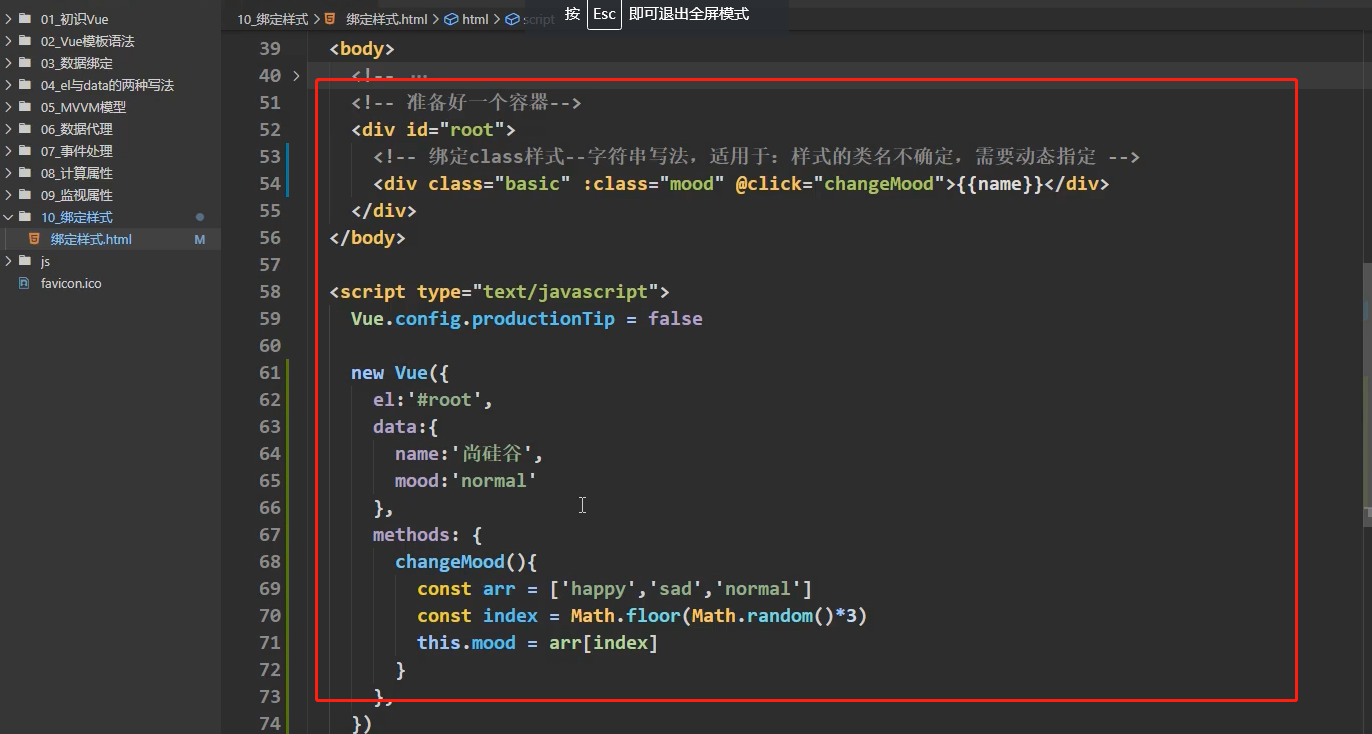Open the html breadcrumb segment

click(475, 19)
